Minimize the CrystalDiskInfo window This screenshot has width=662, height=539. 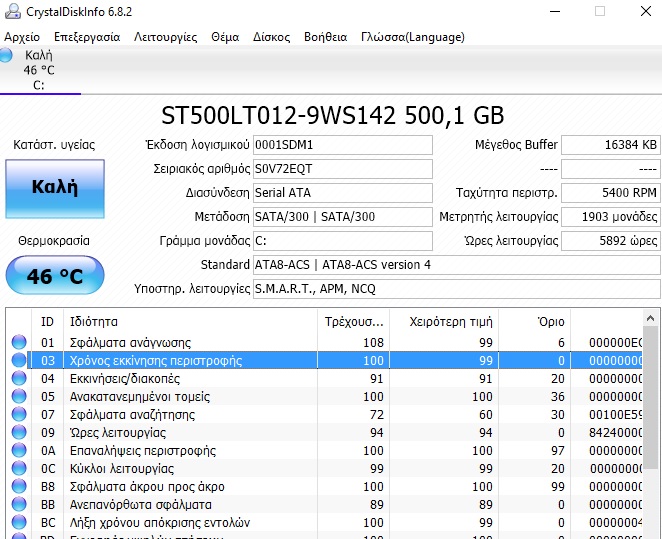(555, 11)
